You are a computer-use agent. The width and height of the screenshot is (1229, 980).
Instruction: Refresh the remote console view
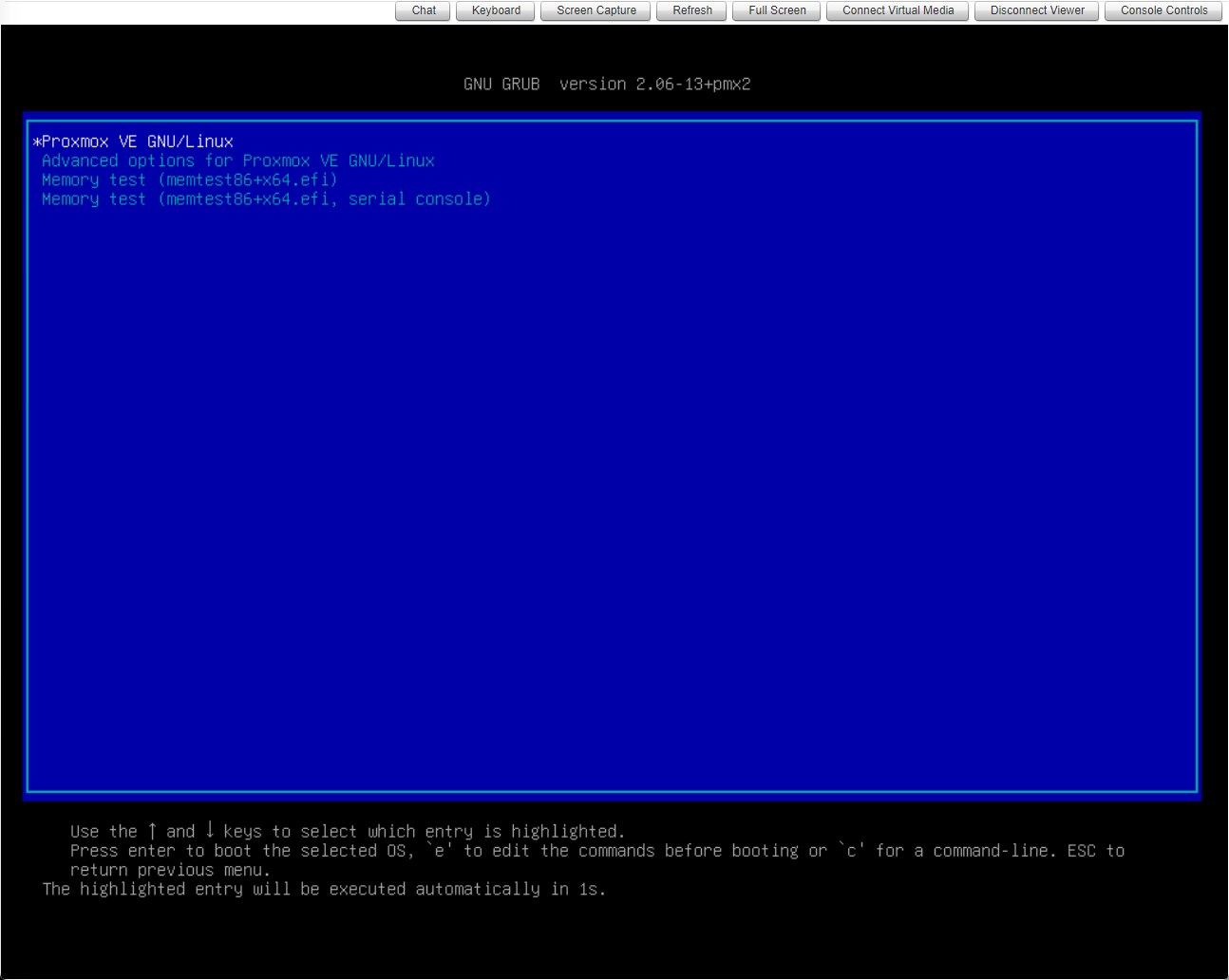[x=691, y=10]
